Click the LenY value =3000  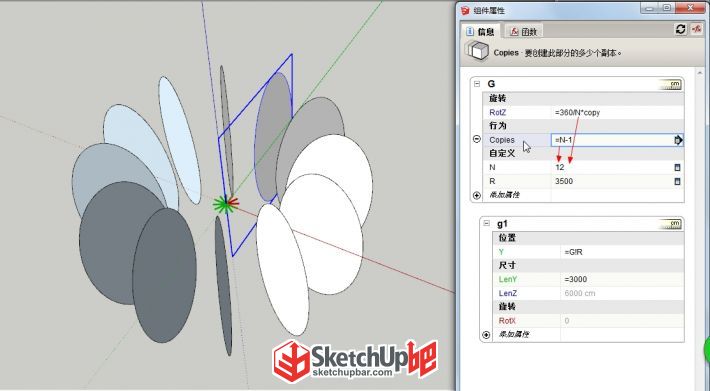pos(622,280)
